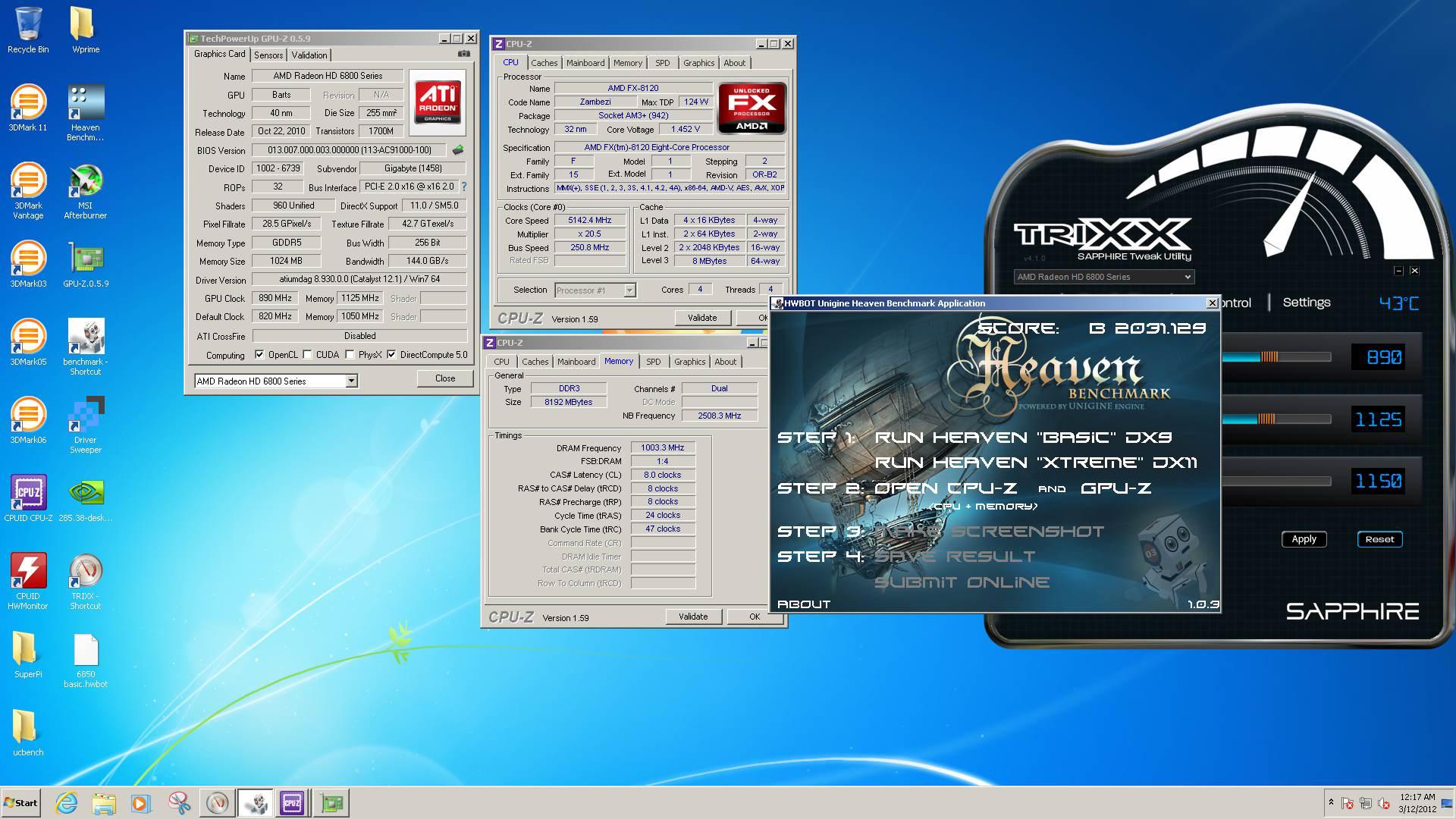Open GPU-Z.0.5.9 desktop icon

pos(85,264)
